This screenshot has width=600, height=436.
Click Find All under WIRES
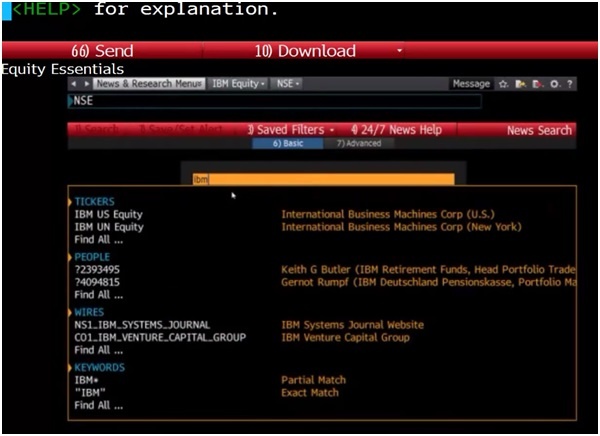point(98,350)
